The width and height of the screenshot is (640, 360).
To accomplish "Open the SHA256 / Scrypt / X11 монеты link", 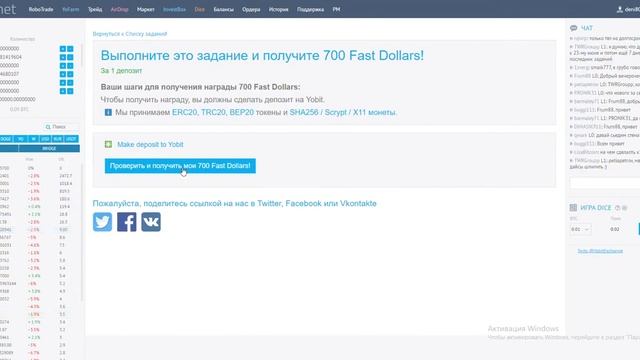I will pos(342,112).
